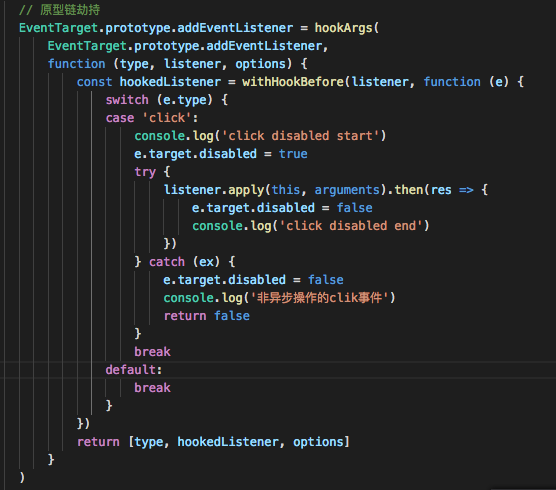
Task: Click the 'default:' label
Action: tap(134, 370)
